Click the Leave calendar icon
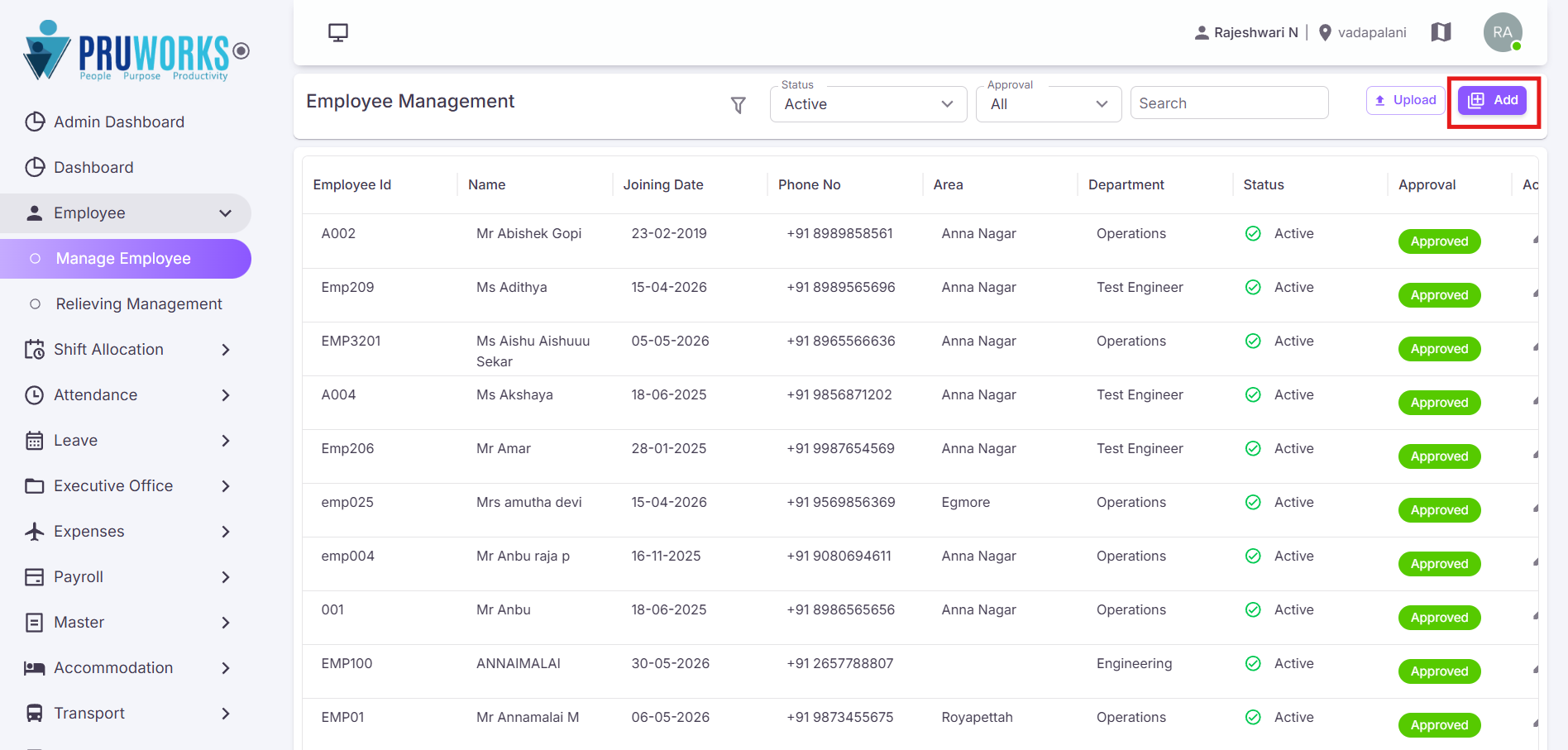This screenshot has height=750, width=1568. (x=35, y=441)
